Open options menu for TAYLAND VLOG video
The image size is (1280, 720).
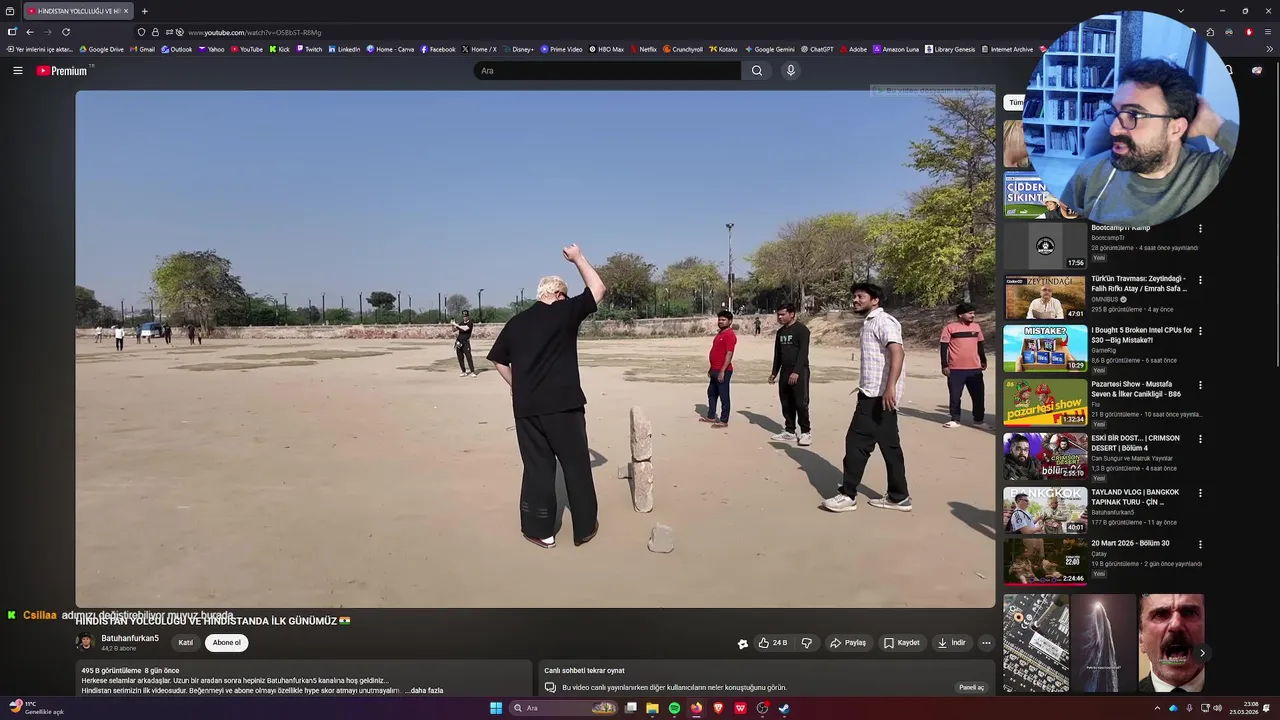point(1200,493)
